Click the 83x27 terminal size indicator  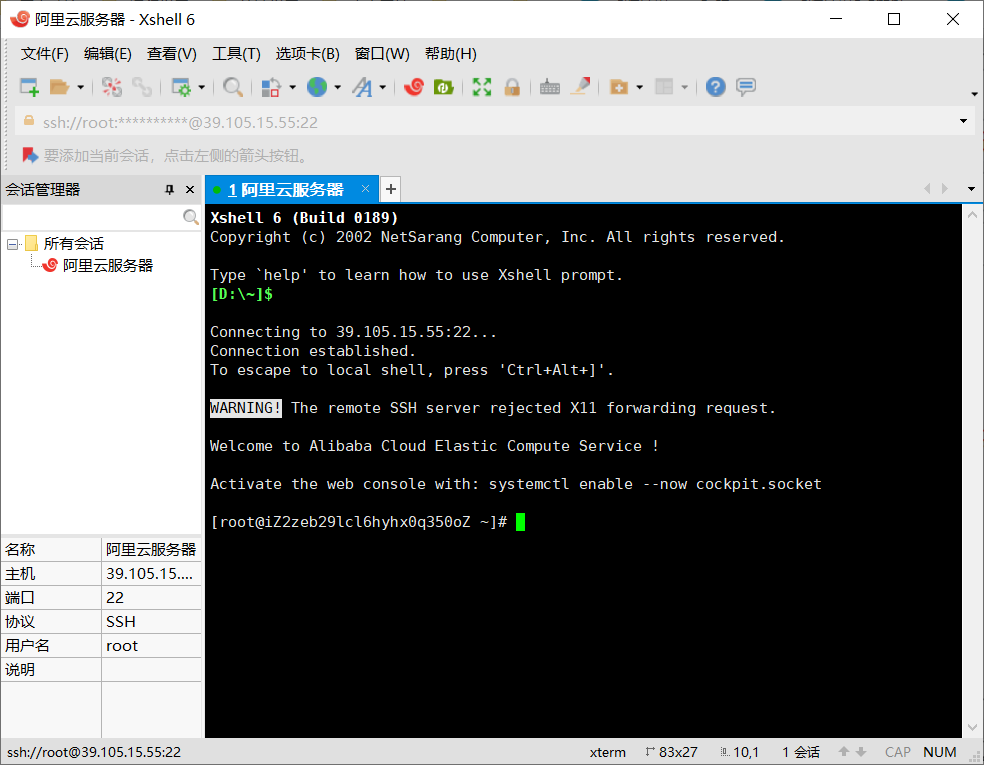tap(671, 752)
